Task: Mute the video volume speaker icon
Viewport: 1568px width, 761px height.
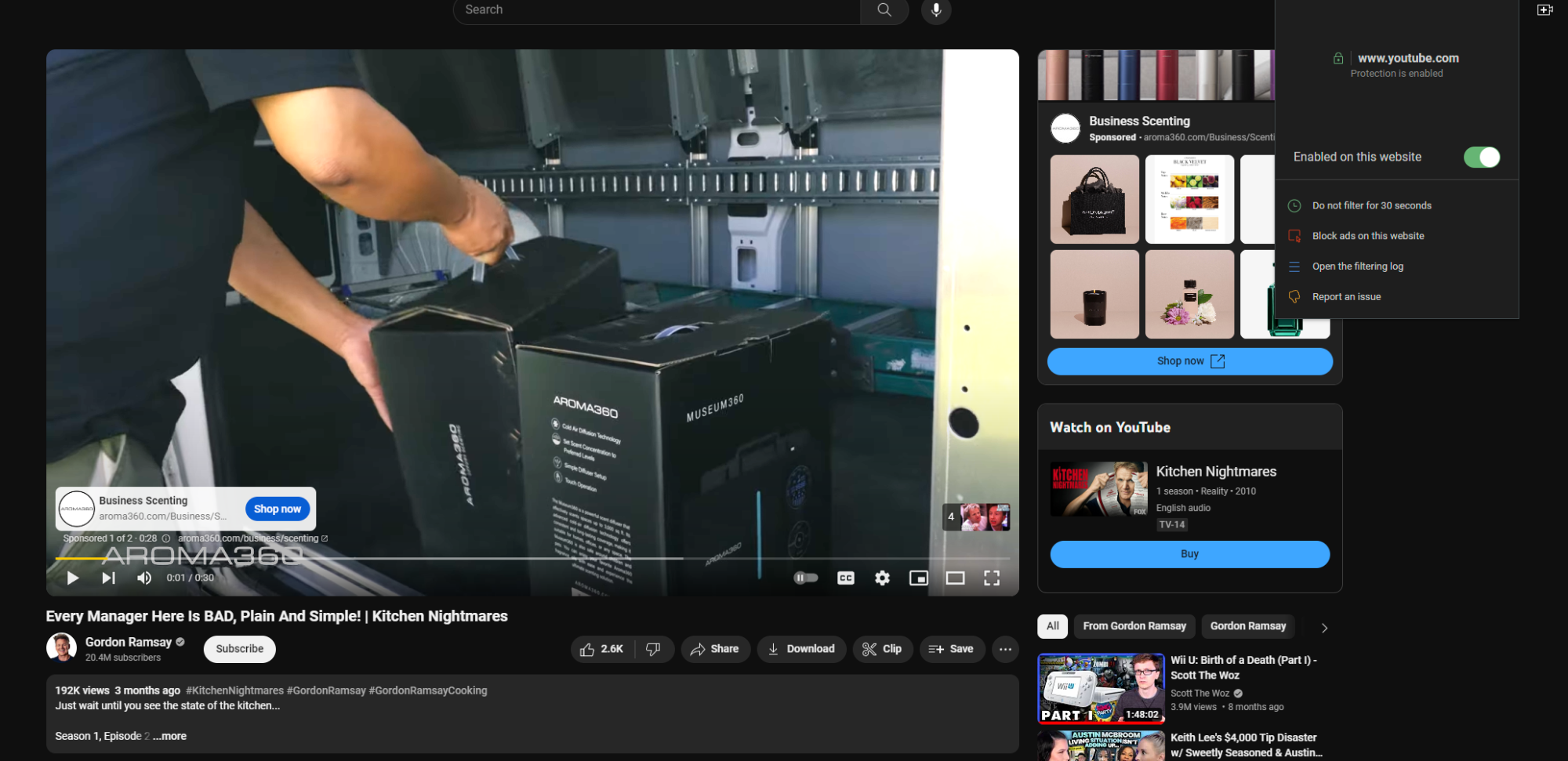Action: (144, 578)
